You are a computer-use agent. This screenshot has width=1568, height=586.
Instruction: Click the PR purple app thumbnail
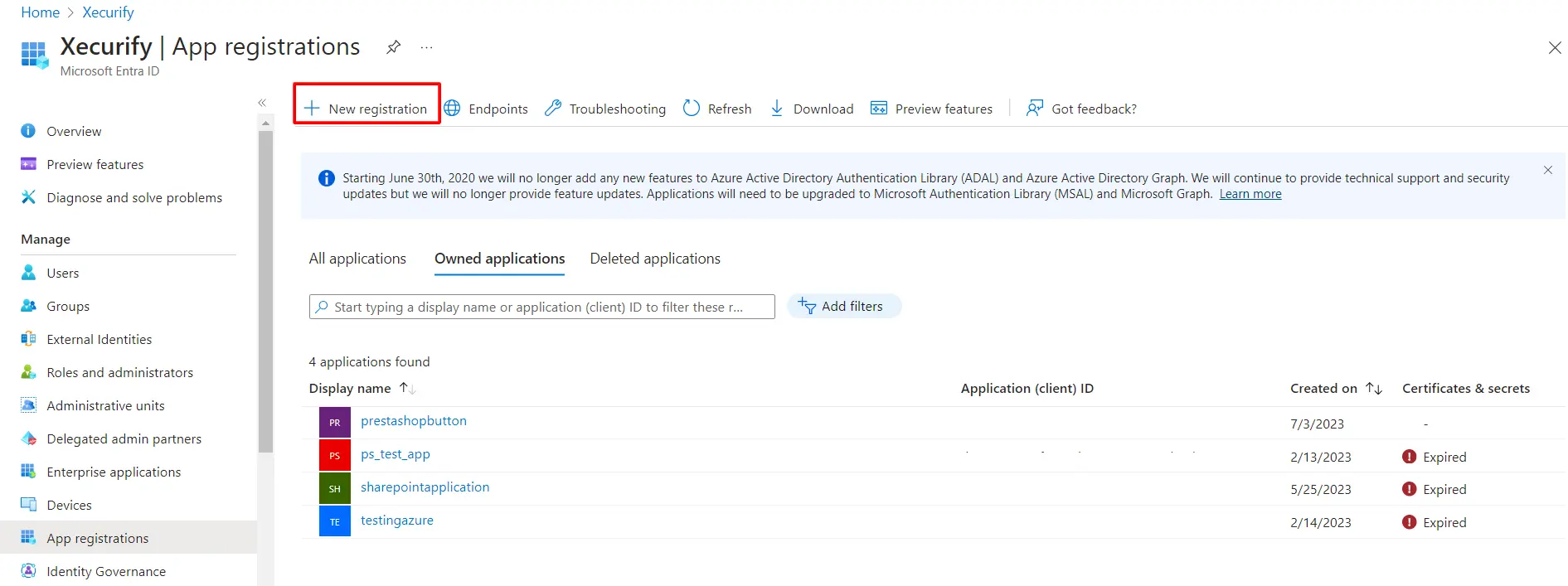[335, 423]
